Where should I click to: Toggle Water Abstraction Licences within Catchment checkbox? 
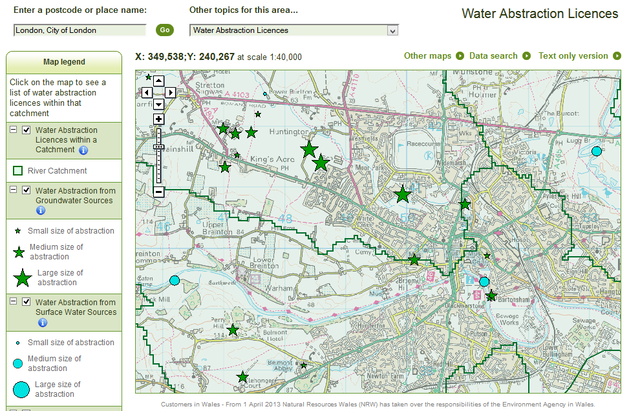pyautogui.click(x=27, y=130)
